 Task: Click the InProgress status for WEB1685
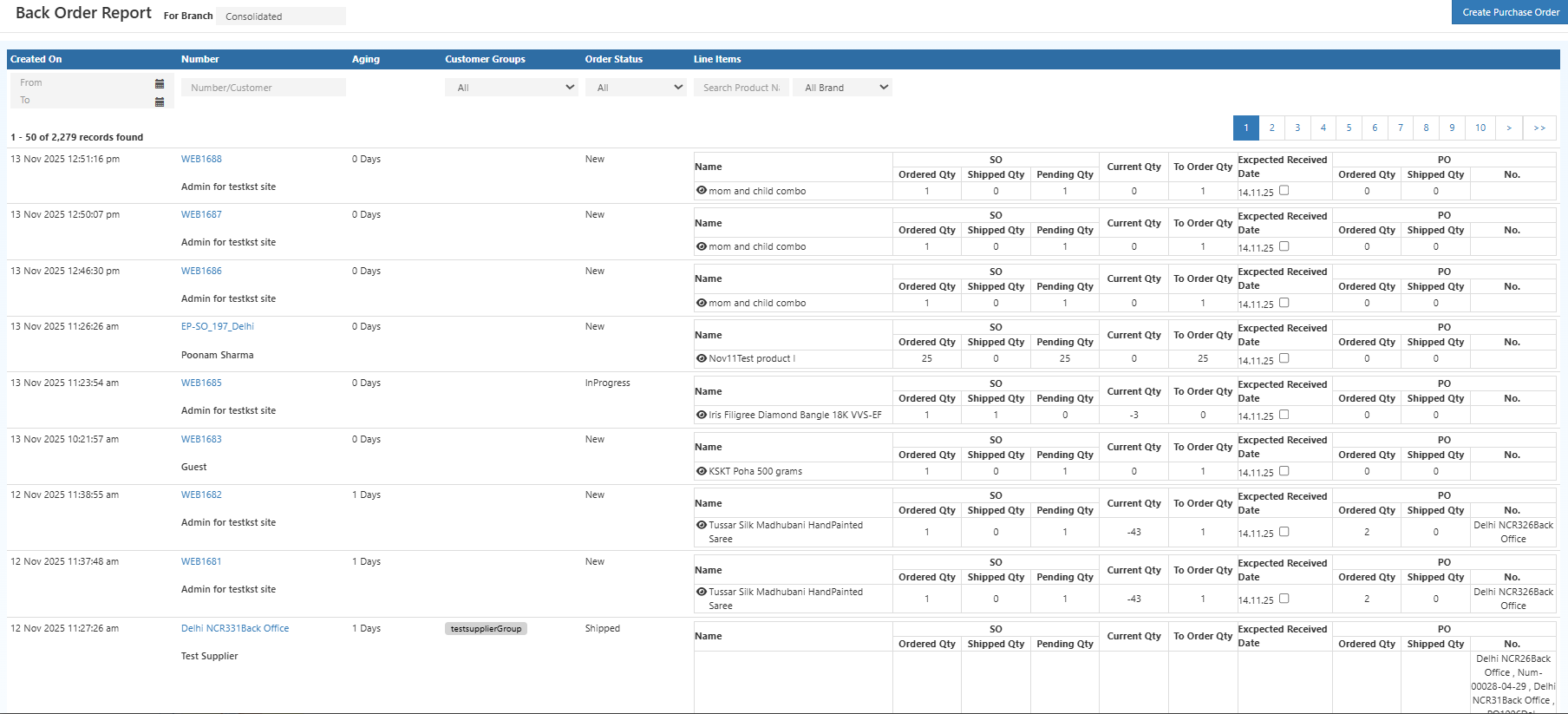pyautogui.click(x=608, y=383)
